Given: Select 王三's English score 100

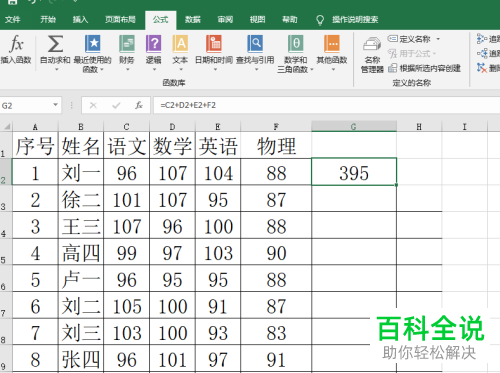Looking at the screenshot, I should click(218, 225).
